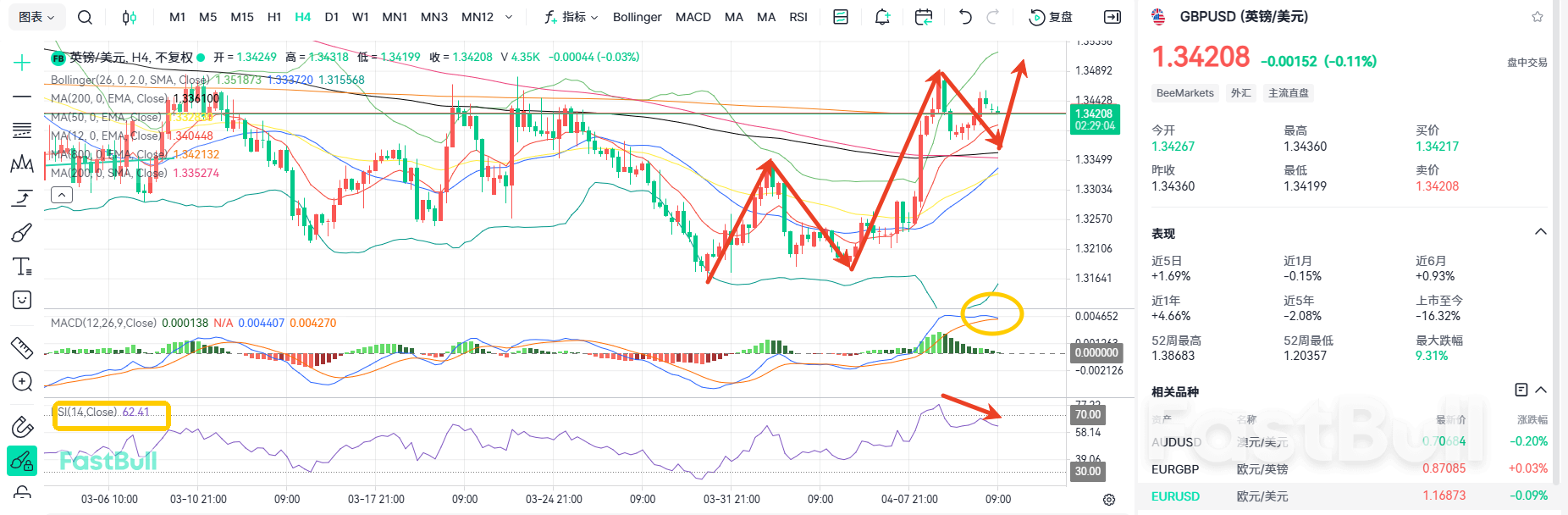Image resolution: width=1568 pixels, height=515 pixels.
Task: Open EURUSD in related symbols list
Action: coord(1175,496)
